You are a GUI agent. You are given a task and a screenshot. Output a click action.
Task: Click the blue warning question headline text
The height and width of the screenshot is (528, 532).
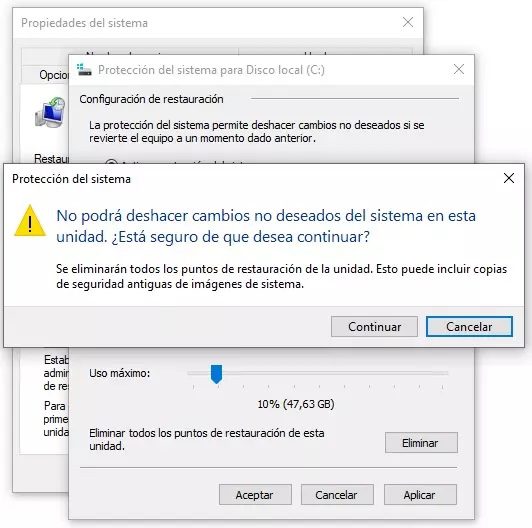(266, 226)
